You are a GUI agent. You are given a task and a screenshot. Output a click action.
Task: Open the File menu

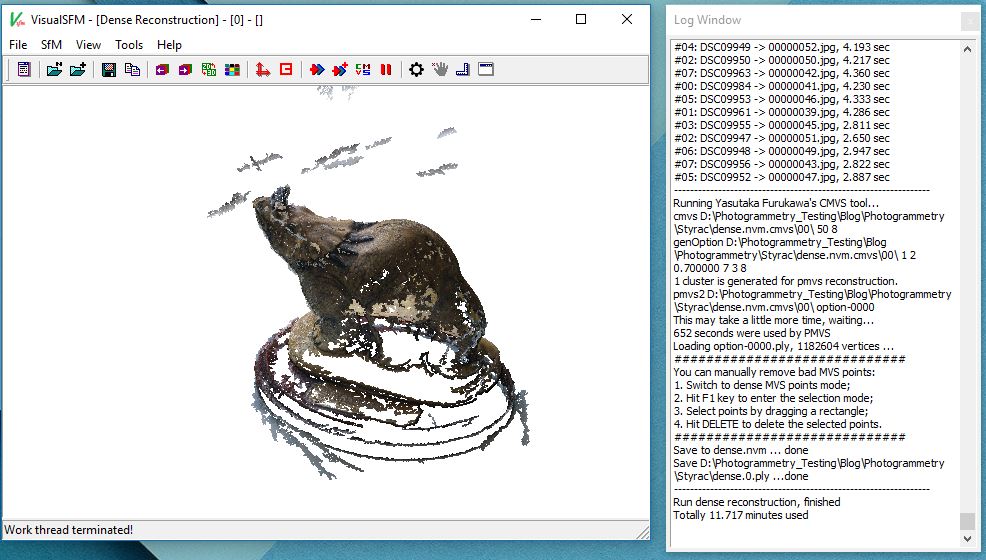tap(18, 45)
